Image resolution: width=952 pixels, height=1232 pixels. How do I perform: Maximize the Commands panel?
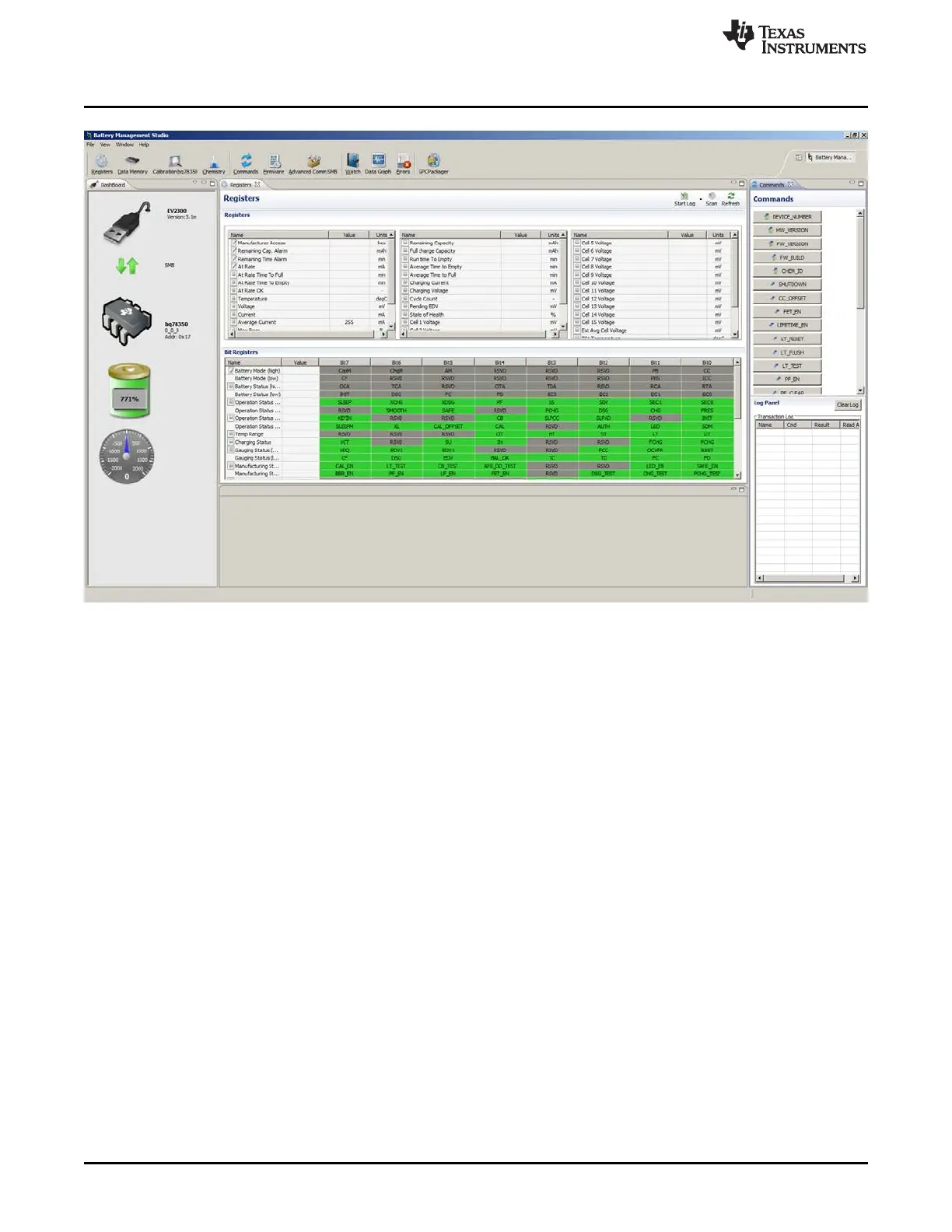[x=861, y=184]
